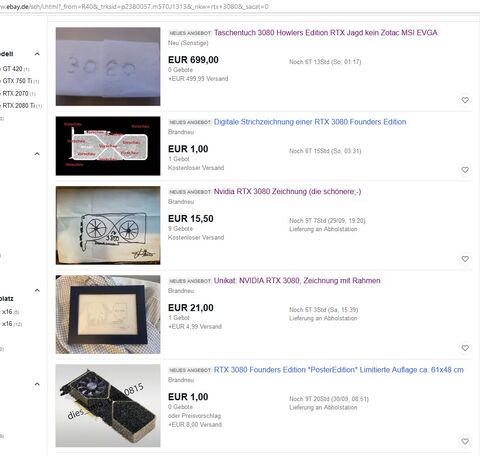Open RTX 3080 Founders Edition PosterEdition link

click(339, 370)
